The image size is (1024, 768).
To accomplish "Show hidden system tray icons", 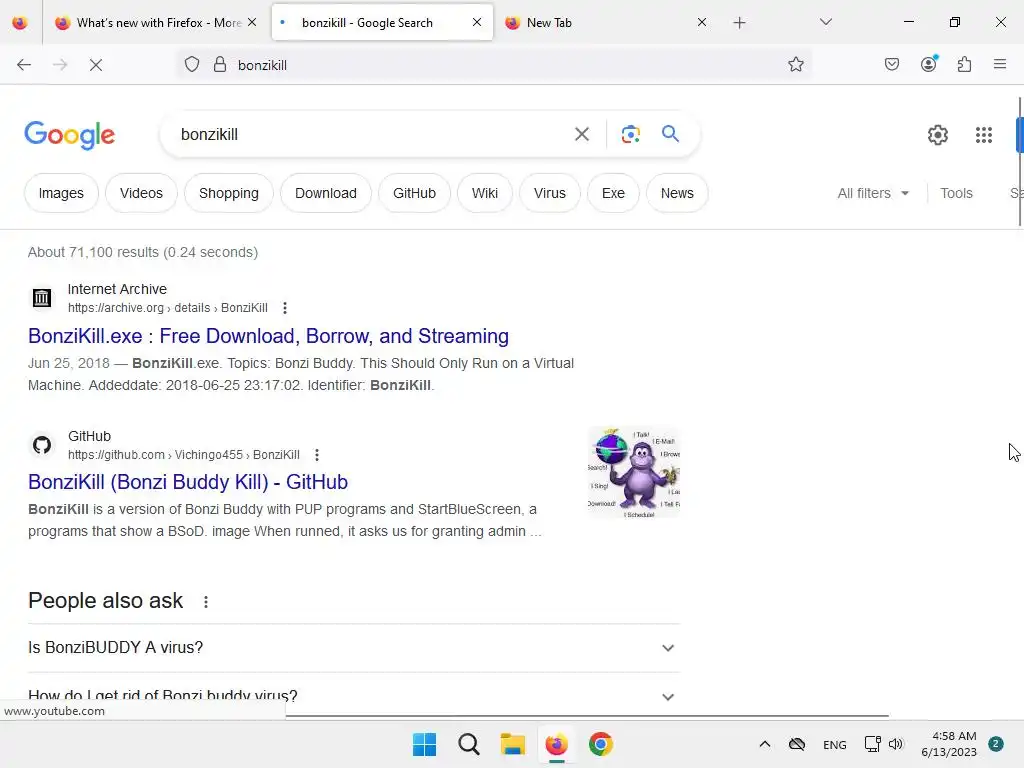I will (765, 744).
